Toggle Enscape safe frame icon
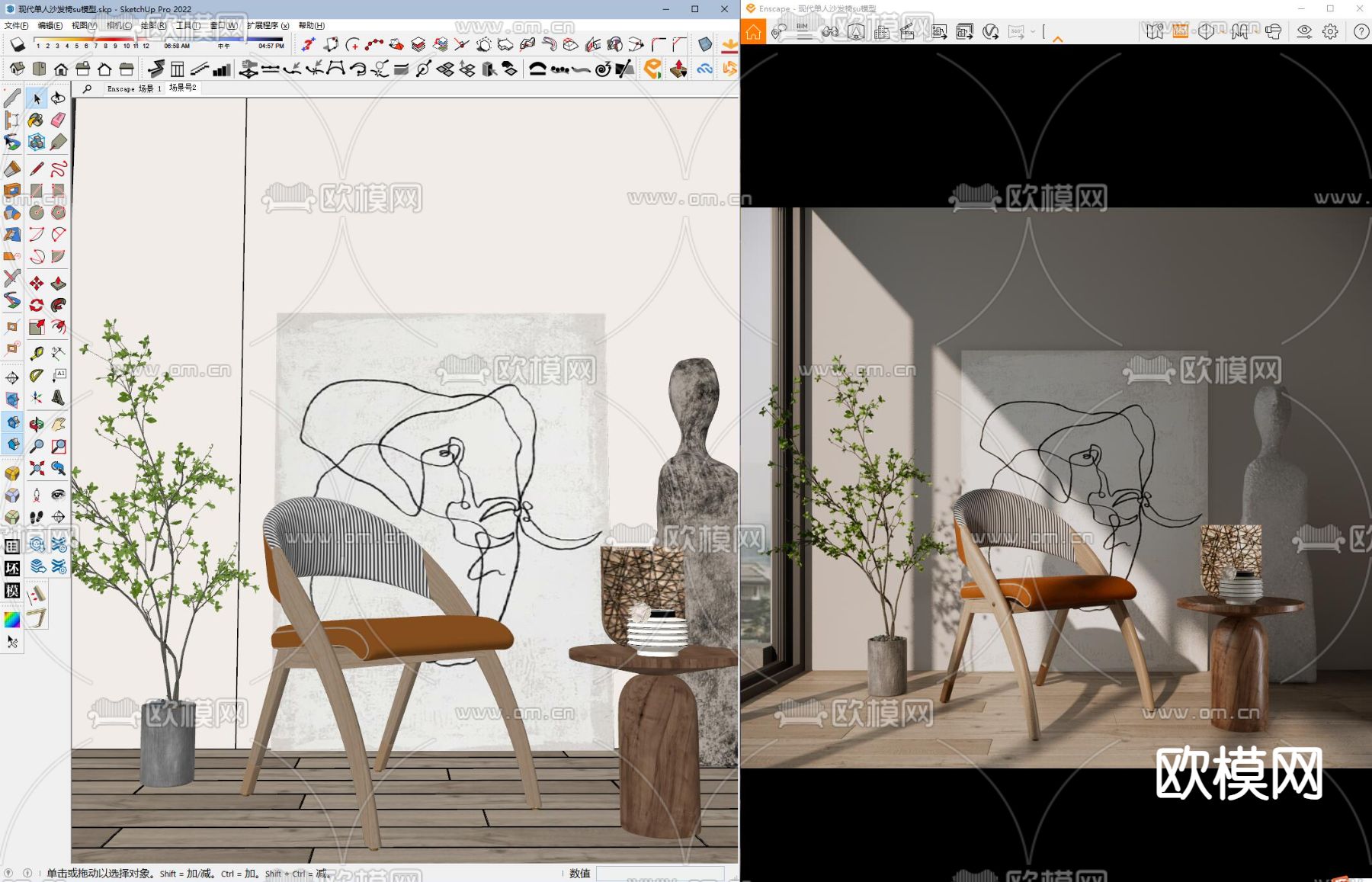 (1180, 31)
